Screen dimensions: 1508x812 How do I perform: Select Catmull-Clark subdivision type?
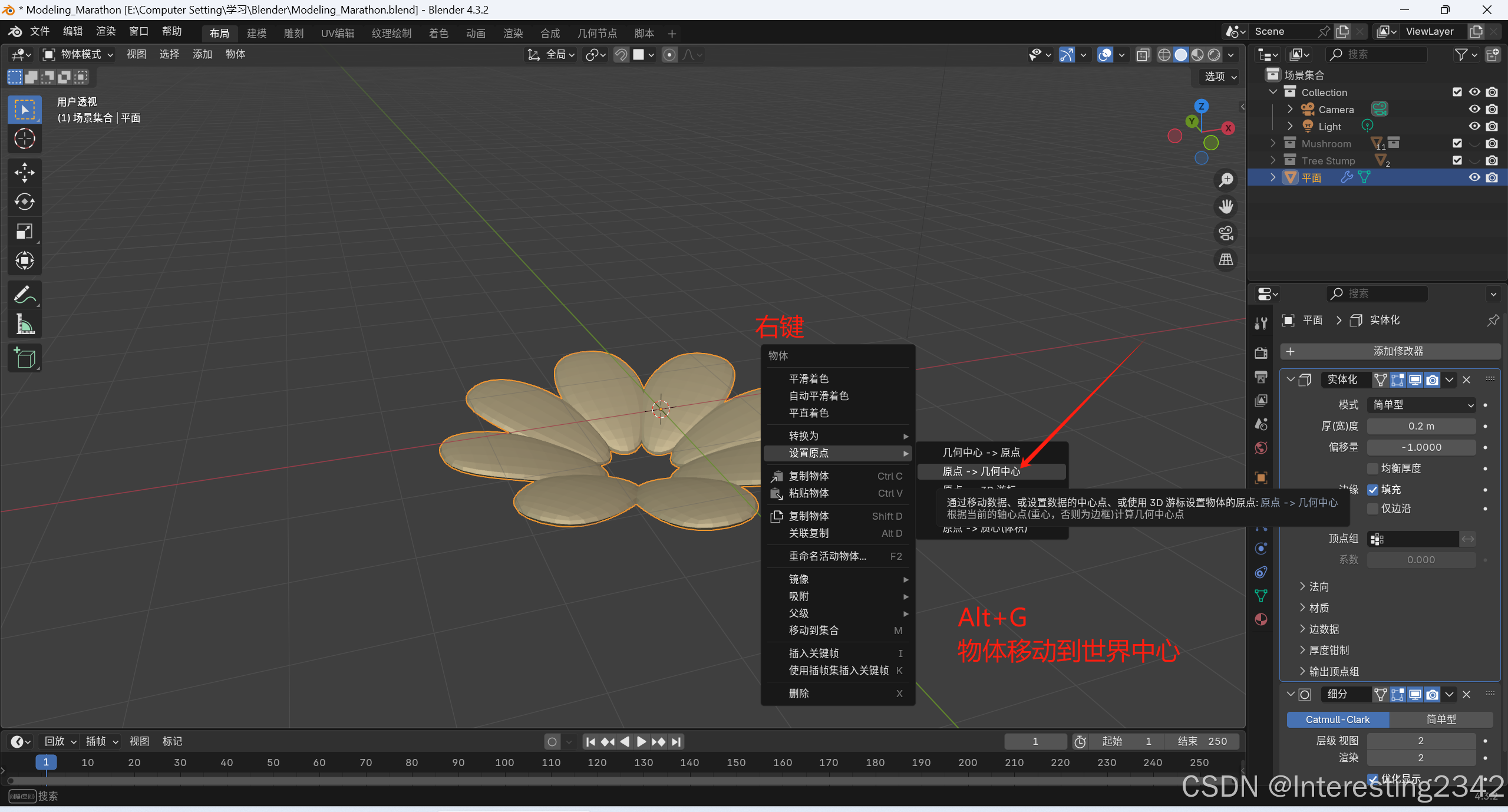[1337, 719]
